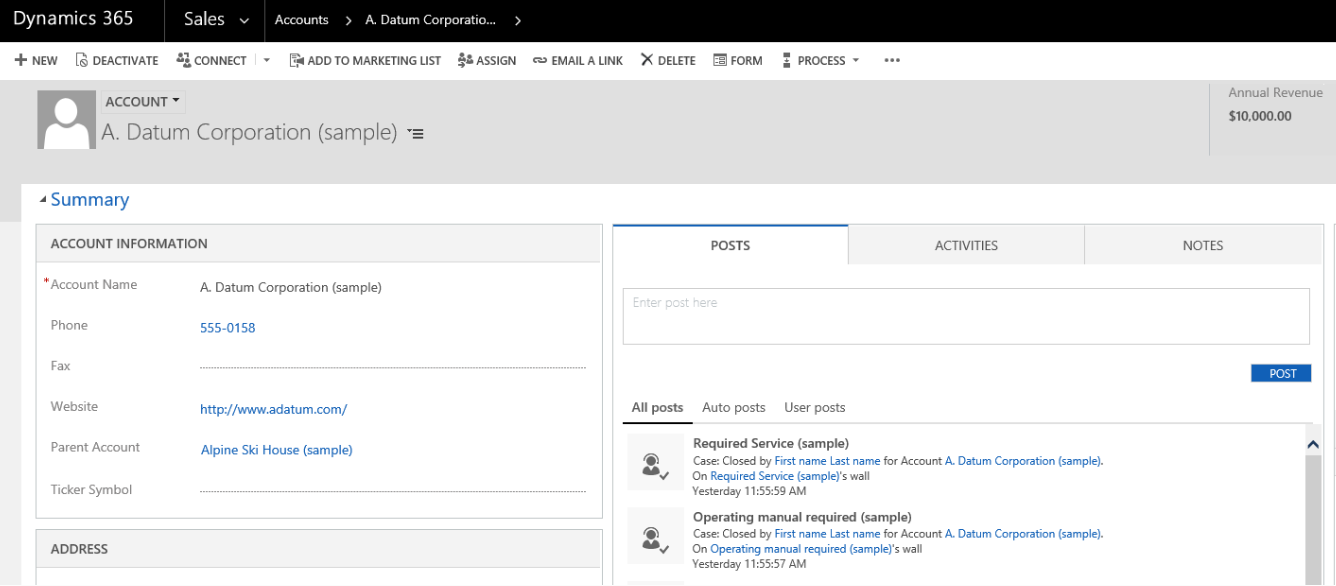Click the Yesterday 11:55:59 AM timestamp

point(749,491)
